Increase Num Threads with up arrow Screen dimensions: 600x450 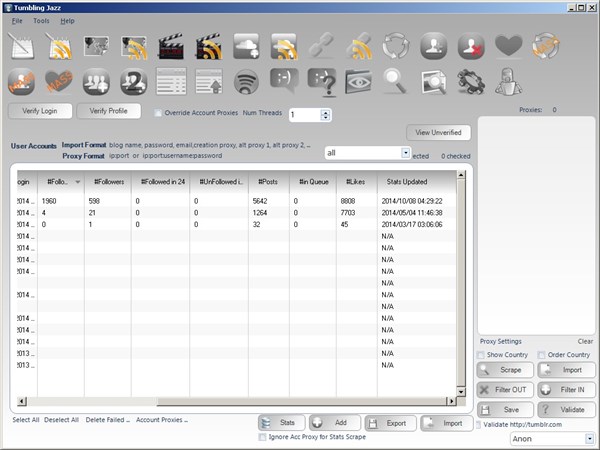click(325, 112)
